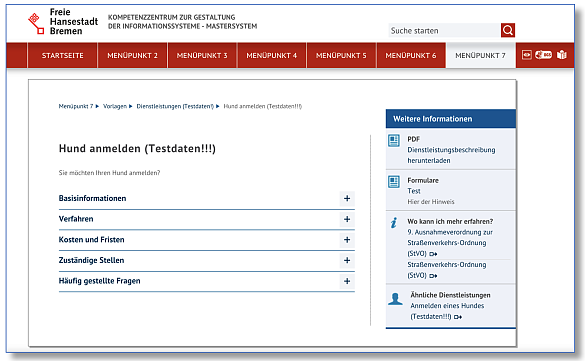585x361 pixels.
Task: Click the 'Suche starten' search field
Action: (444, 31)
